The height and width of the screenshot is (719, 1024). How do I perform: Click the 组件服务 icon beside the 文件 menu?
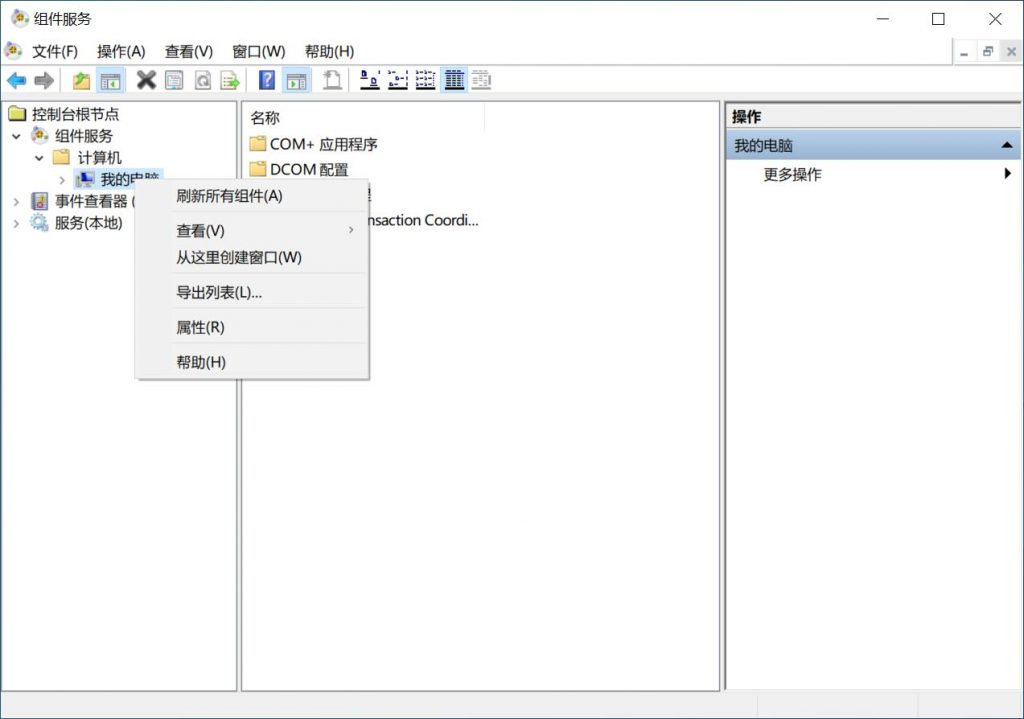[13, 50]
